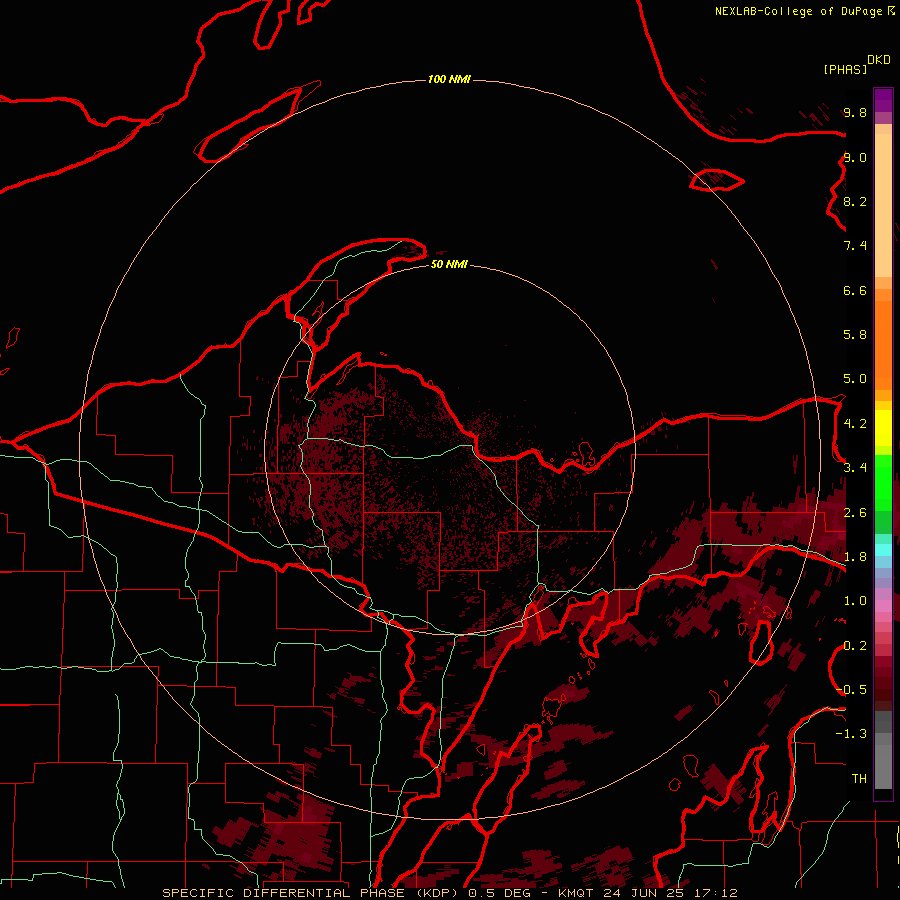Click the 17:12 timestamp in the footer
Screen dimensions: 900x900
click(715, 893)
